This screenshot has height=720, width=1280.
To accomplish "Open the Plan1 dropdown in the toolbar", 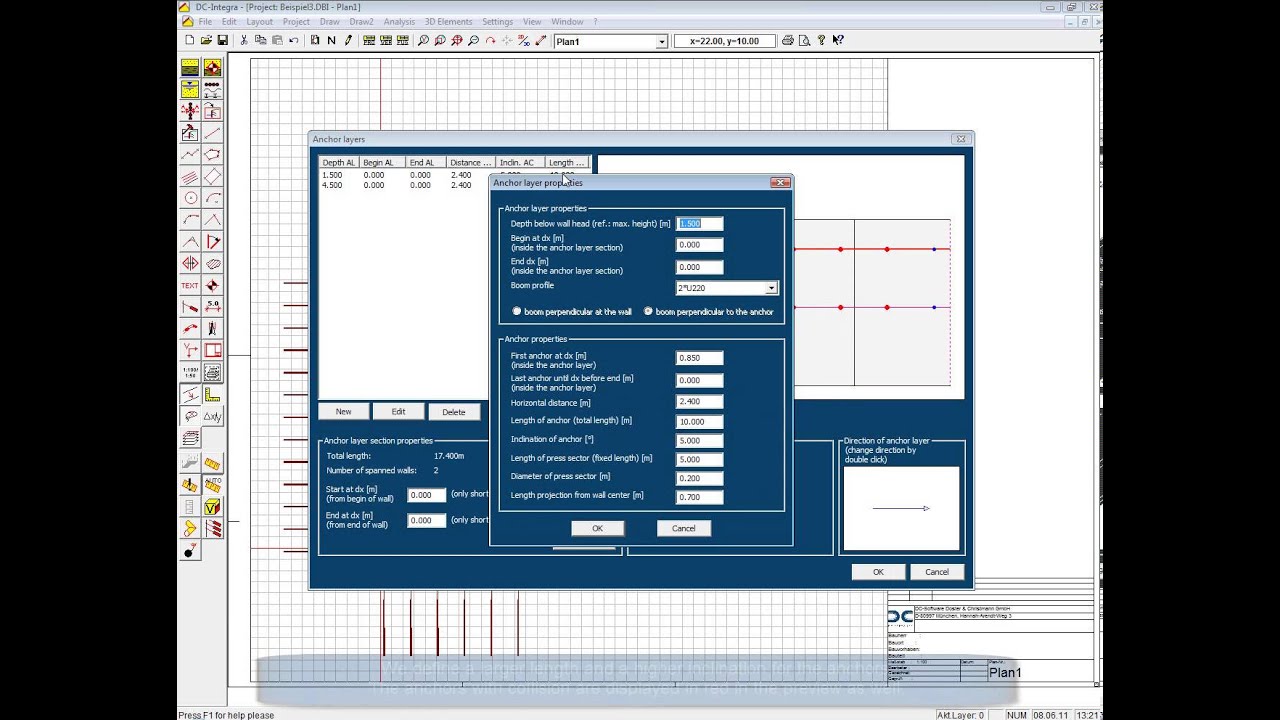I will pyautogui.click(x=661, y=41).
